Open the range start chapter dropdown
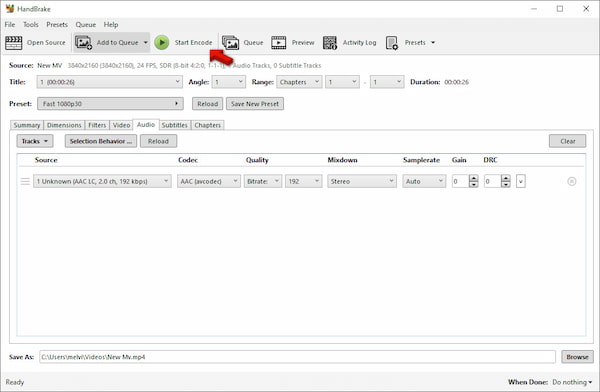600x392 pixels. pos(342,82)
